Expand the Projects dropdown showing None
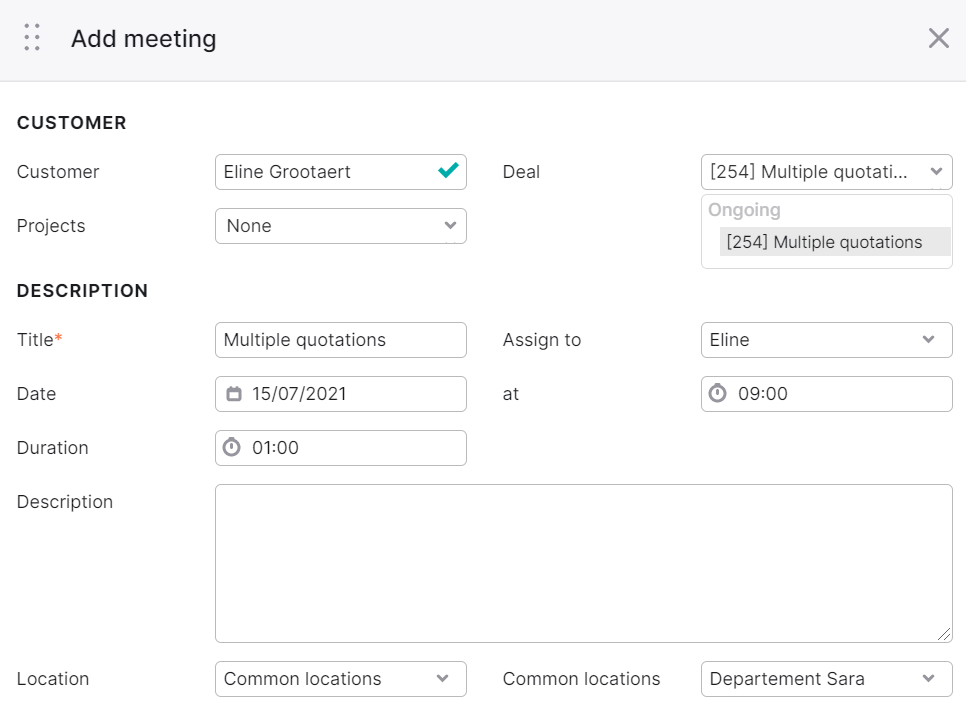This screenshot has width=966, height=727. coord(341,226)
